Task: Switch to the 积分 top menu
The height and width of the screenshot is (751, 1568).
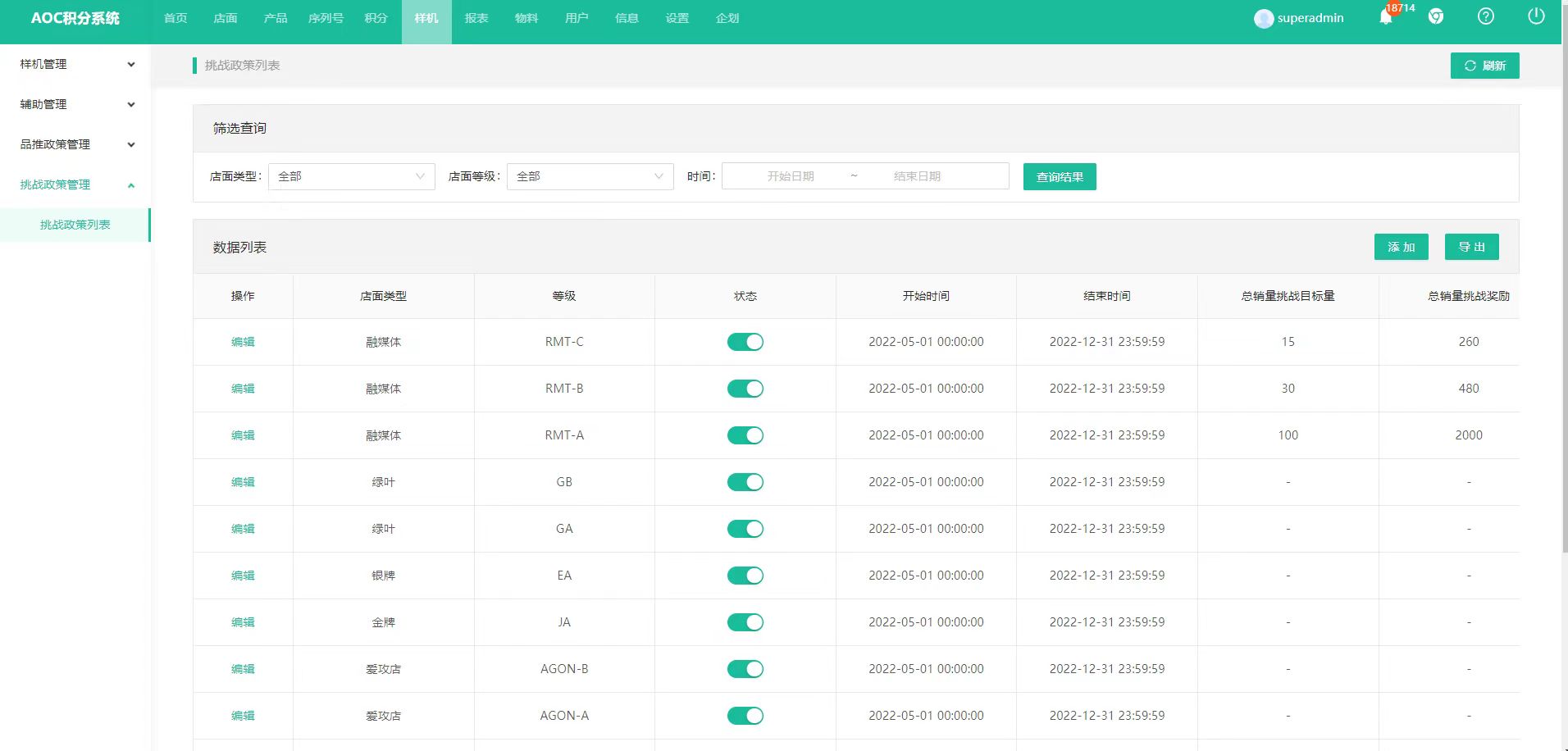Action: (x=376, y=18)
